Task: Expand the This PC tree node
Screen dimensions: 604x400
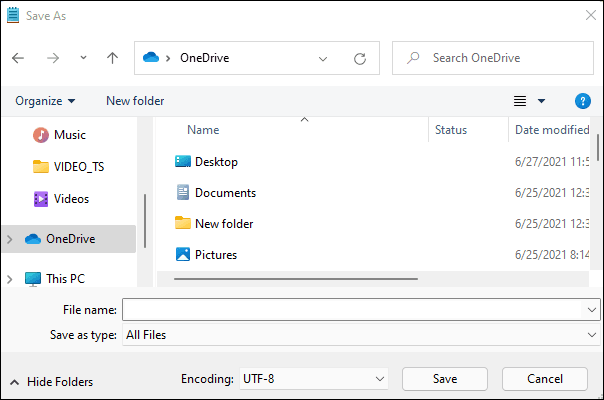Action: tap(10, 279)
